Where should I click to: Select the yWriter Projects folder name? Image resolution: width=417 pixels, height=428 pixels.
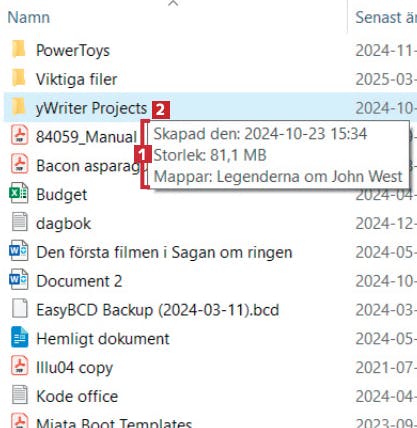pos(91,108)
